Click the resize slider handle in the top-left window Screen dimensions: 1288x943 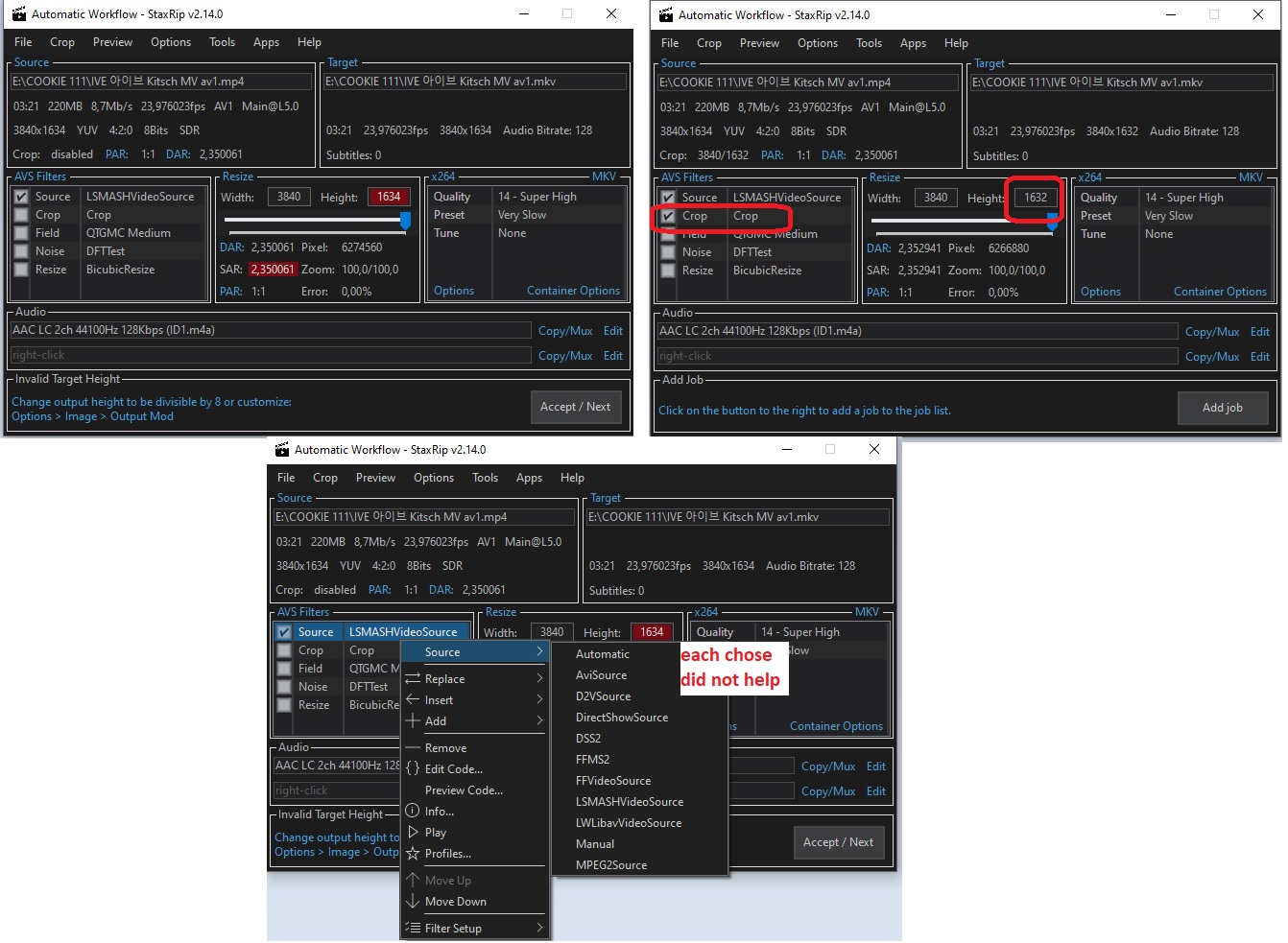click(405, 221)
